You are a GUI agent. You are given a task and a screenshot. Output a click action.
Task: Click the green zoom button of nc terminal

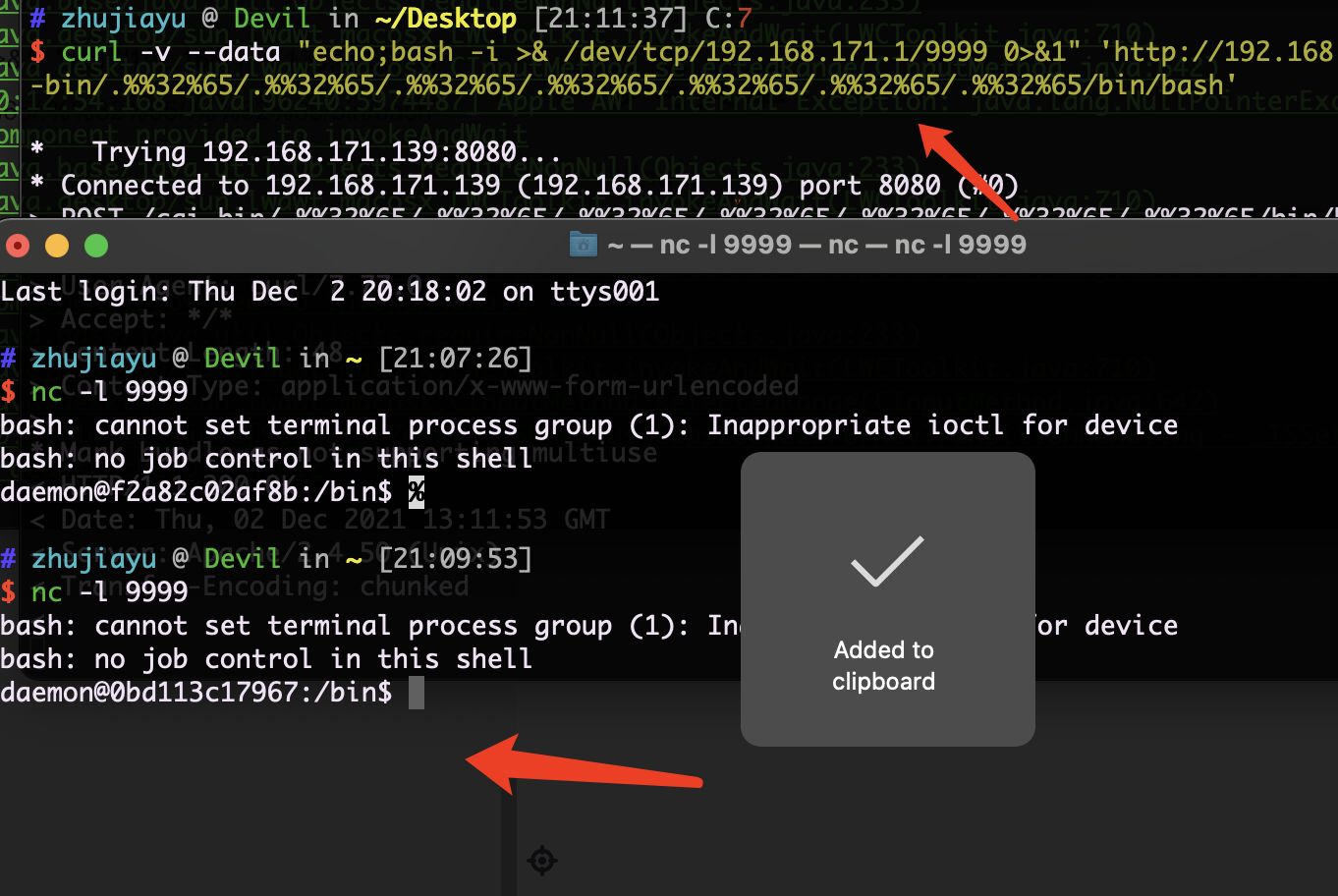[96, 246]
